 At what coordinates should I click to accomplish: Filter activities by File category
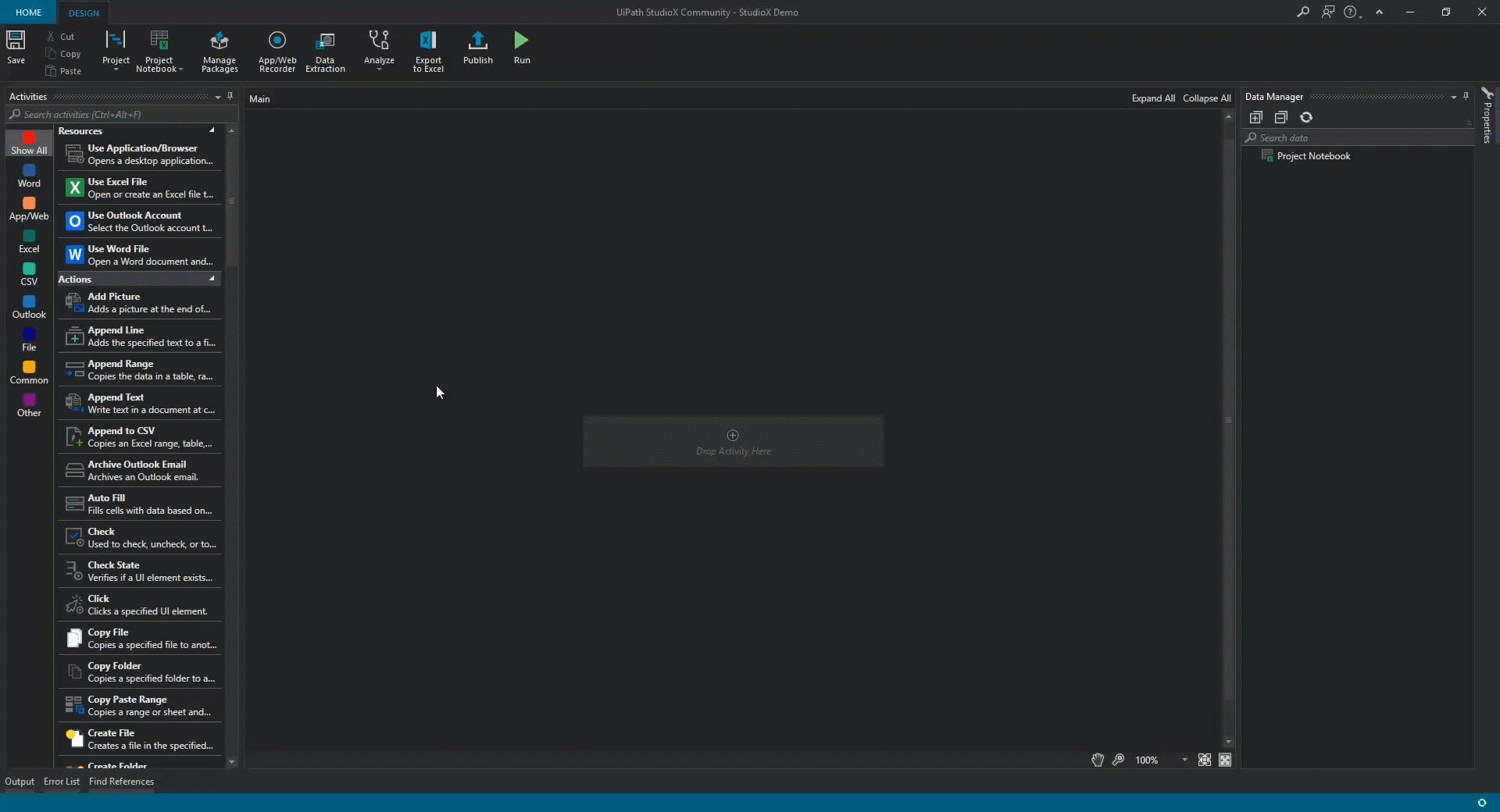[x=29, y=340]
